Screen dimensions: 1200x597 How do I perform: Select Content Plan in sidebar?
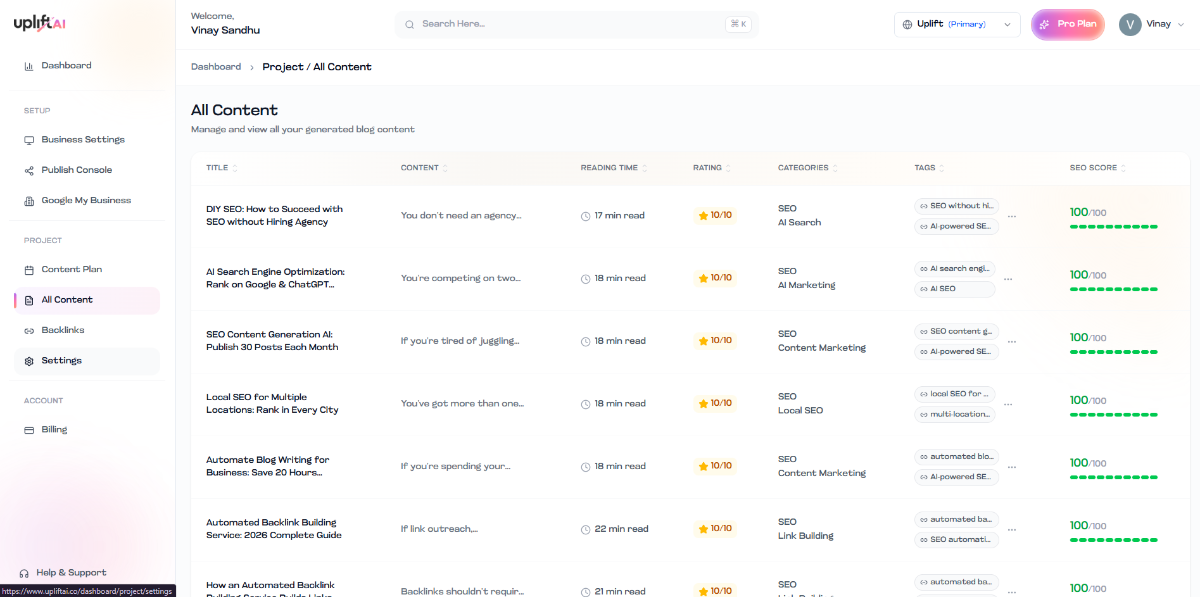coord(71,269)
